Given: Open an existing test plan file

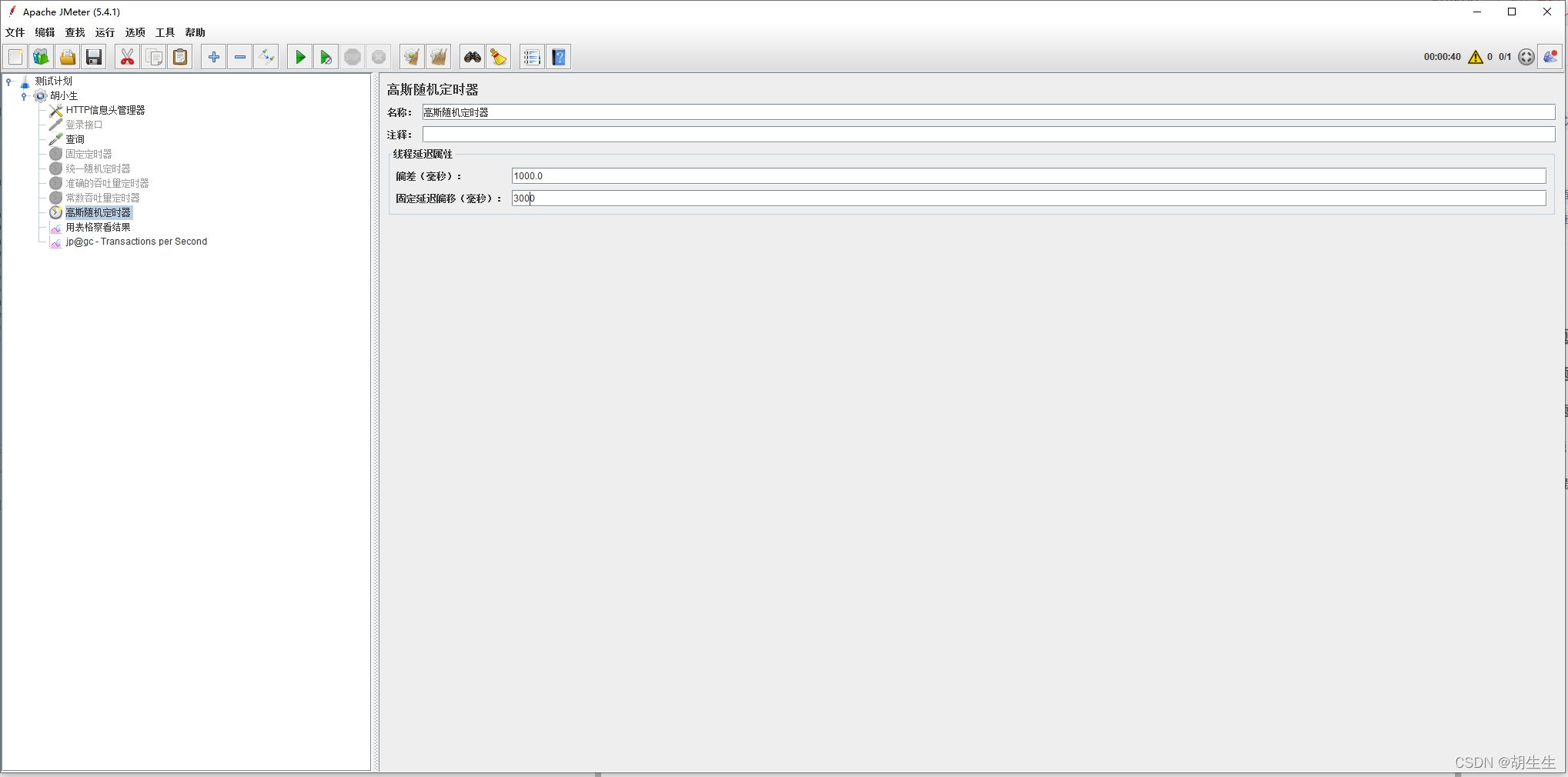Looking at the screenshot, I should (x=68, y=56).
